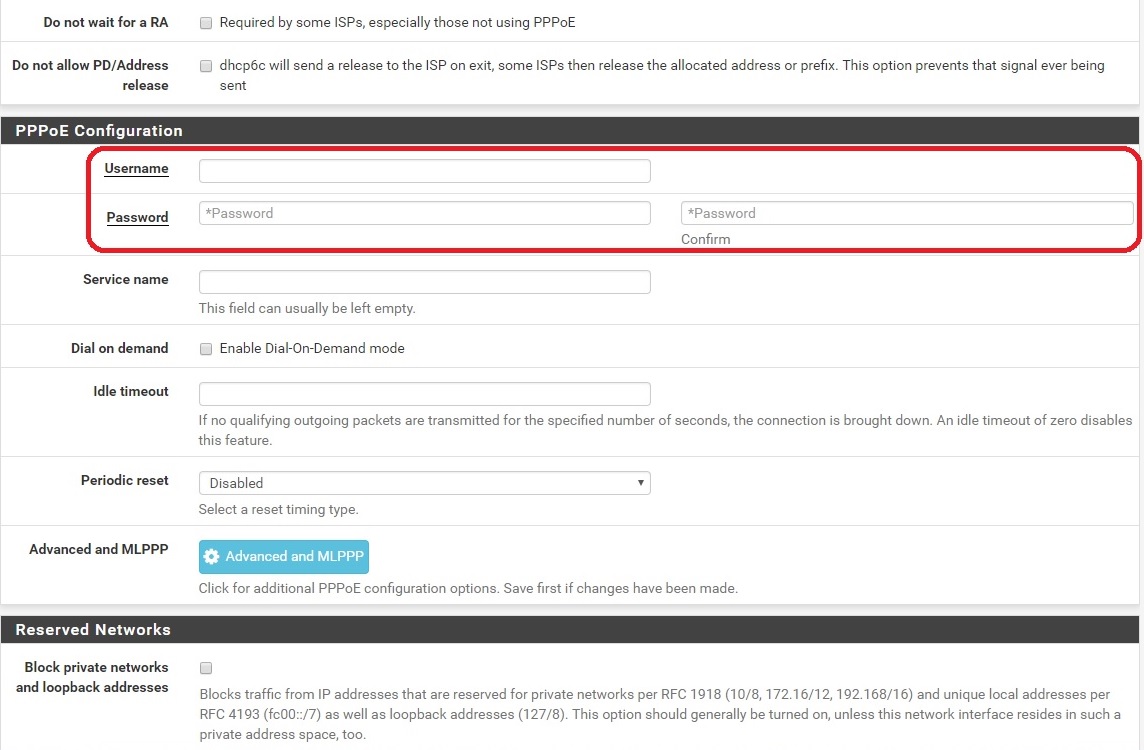Click into the Service name field

point(424,282)
